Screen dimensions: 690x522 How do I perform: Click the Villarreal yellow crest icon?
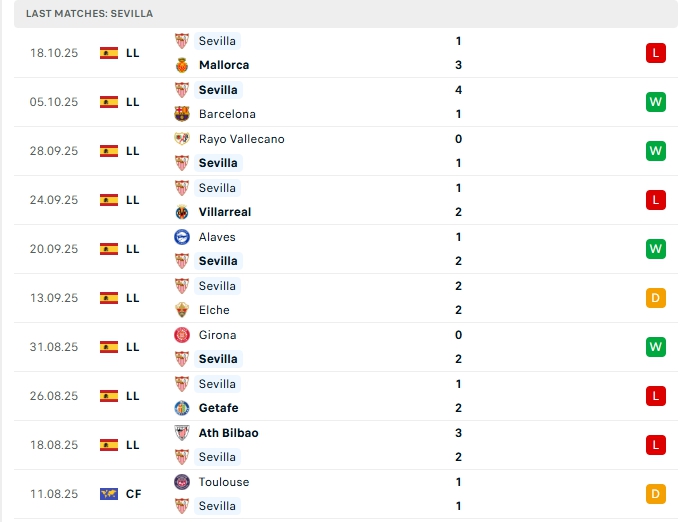pyautogui.click(x=182, y=212)
